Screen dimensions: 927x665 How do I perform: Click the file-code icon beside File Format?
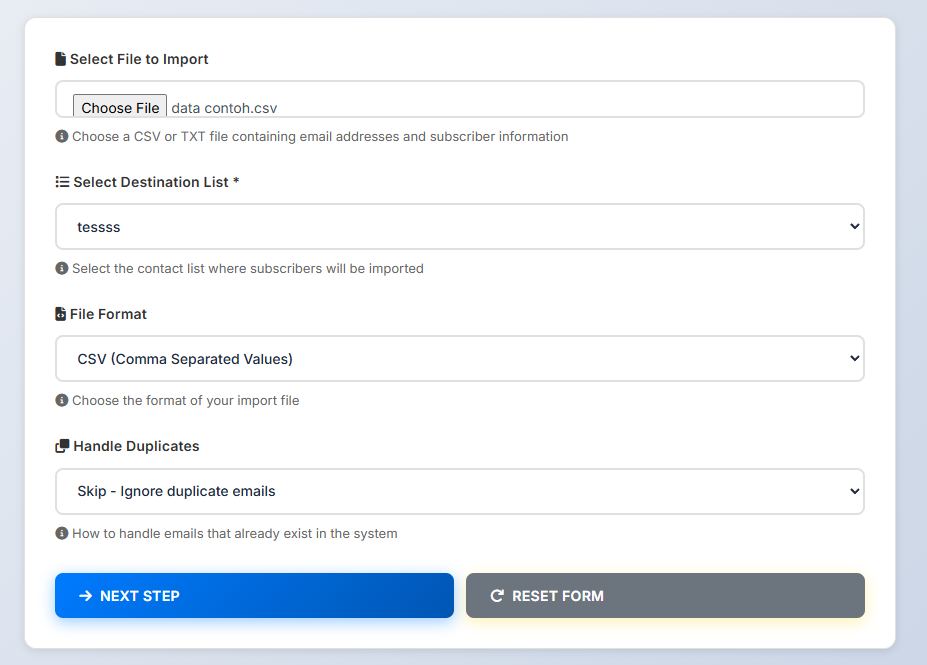pos(61,314)
